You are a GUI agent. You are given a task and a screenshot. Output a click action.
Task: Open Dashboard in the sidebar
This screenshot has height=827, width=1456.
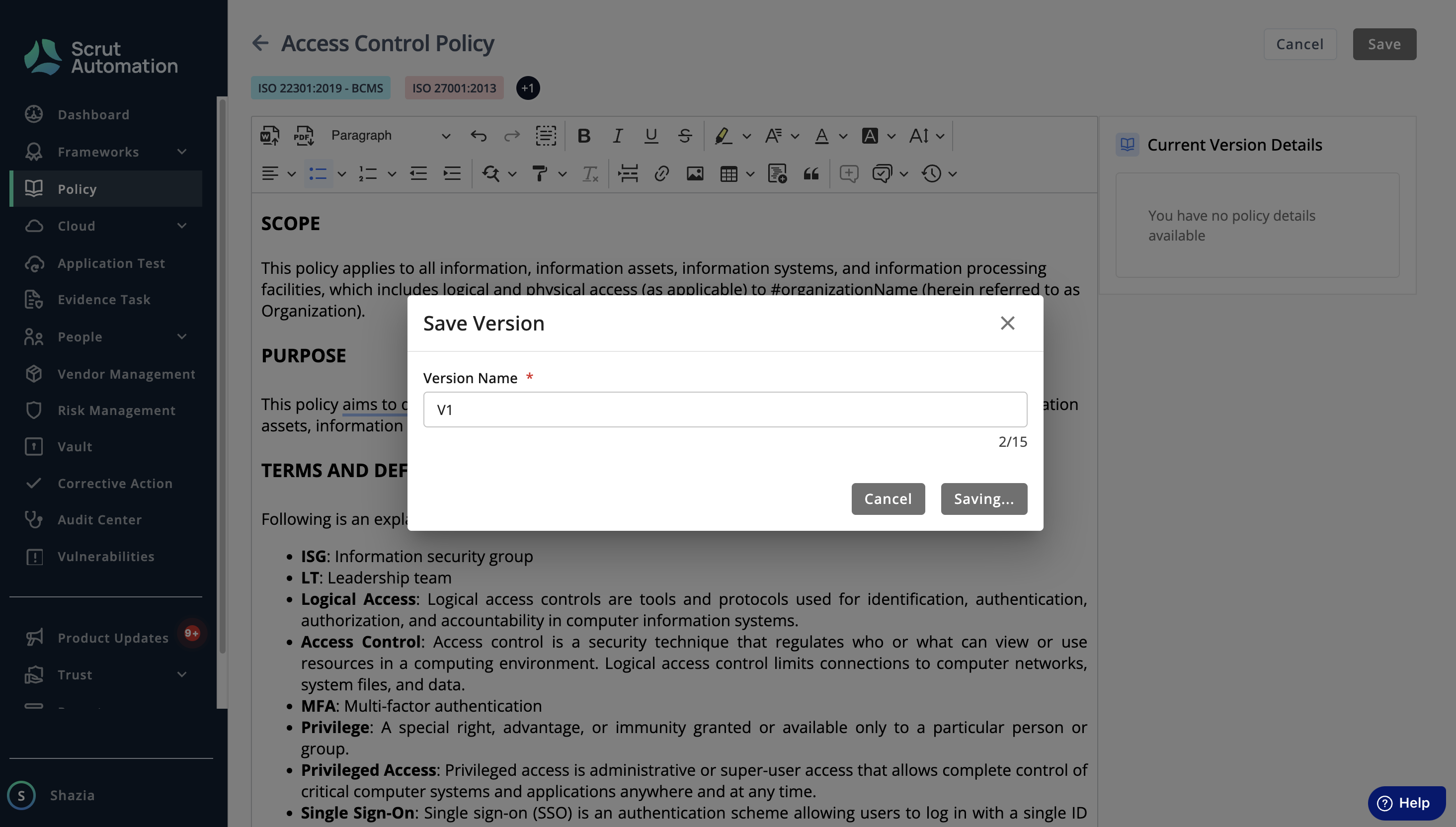coord(106,114)
